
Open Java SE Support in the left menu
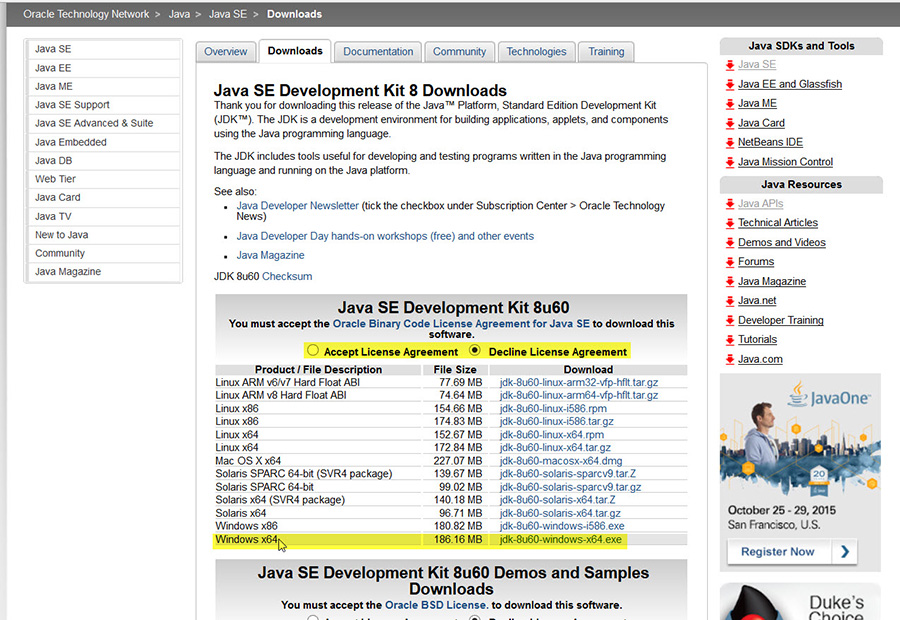tap(104, 105)
